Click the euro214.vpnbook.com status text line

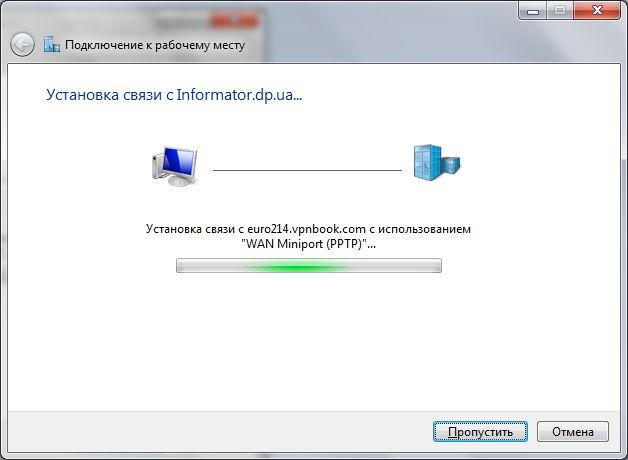308,229
